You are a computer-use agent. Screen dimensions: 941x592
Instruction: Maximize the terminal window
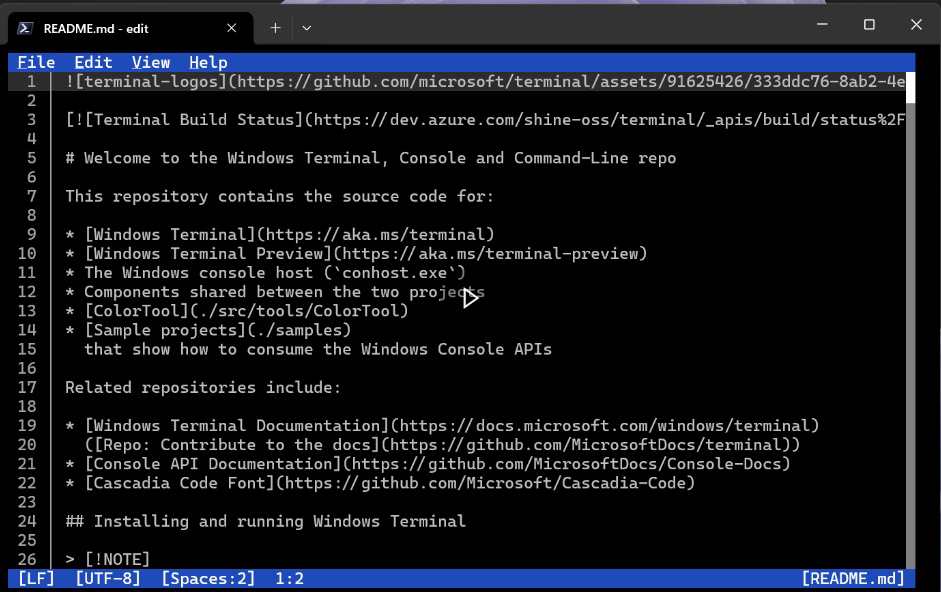point(869,25)
